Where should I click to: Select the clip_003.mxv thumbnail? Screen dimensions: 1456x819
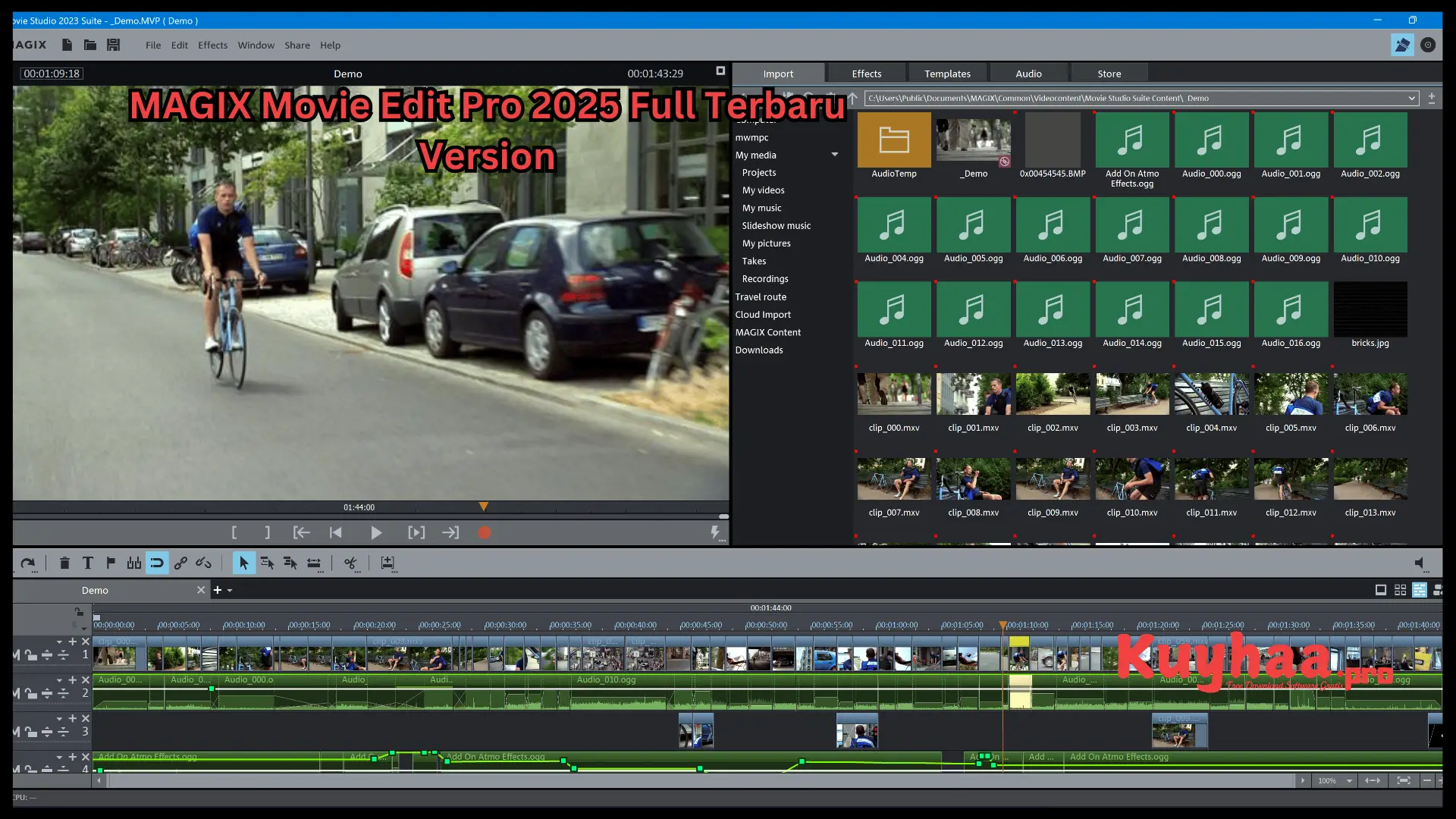(x=1131, y=394)
